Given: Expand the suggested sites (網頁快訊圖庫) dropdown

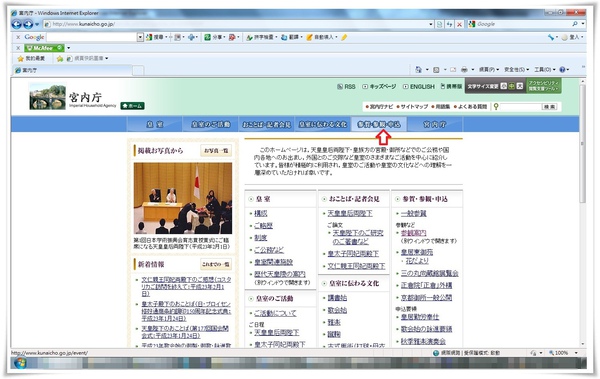Looking at the screenshot, I should pos(106,59).
